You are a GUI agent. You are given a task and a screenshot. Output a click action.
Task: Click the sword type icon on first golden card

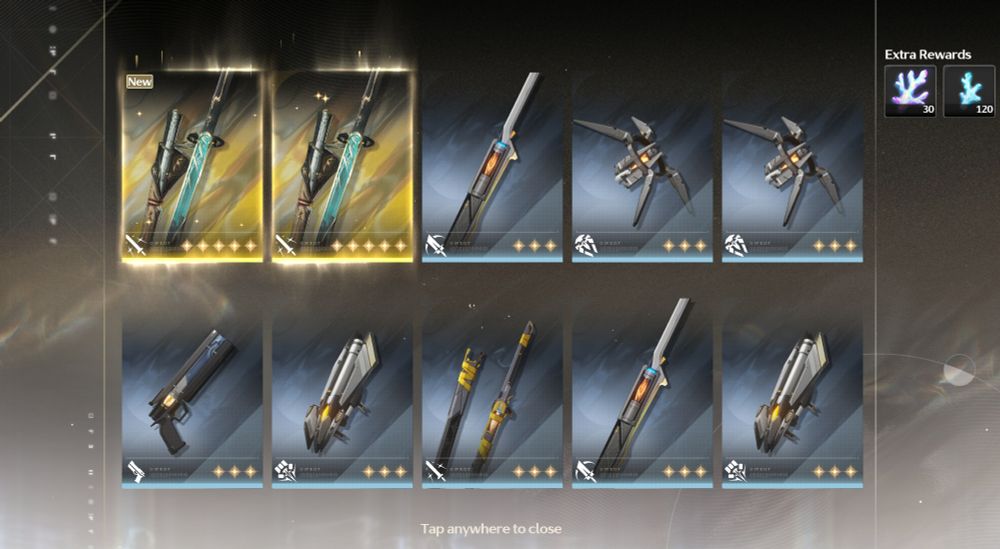click(136, 245)
